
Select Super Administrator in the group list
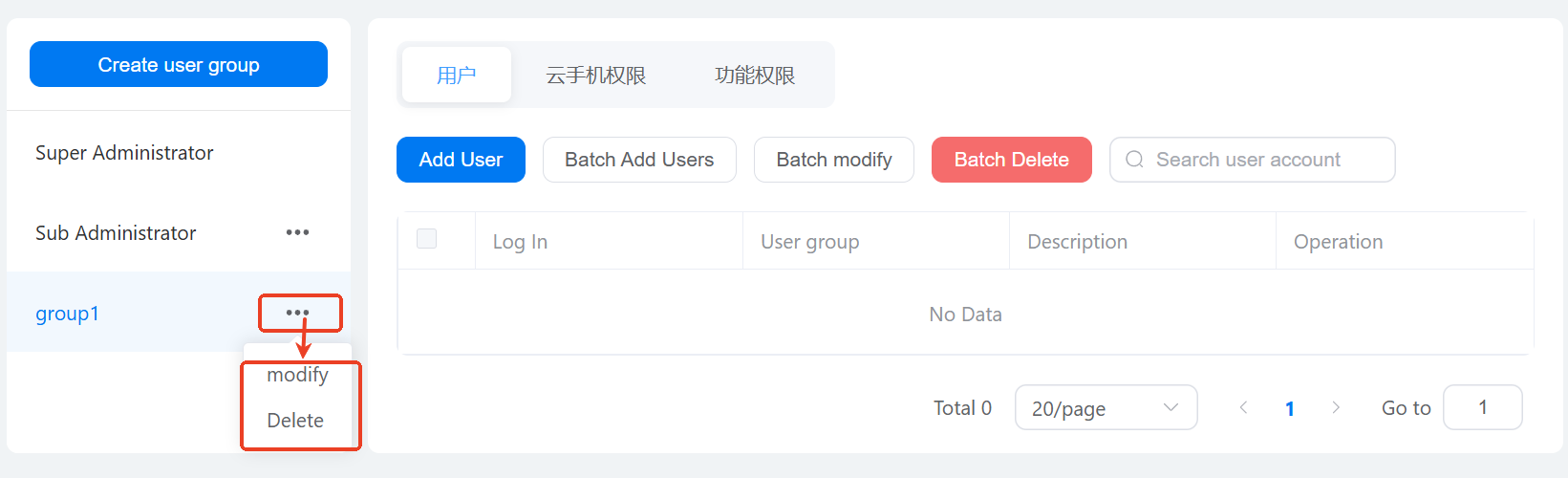pyautogui.click(x=124, y=153)
